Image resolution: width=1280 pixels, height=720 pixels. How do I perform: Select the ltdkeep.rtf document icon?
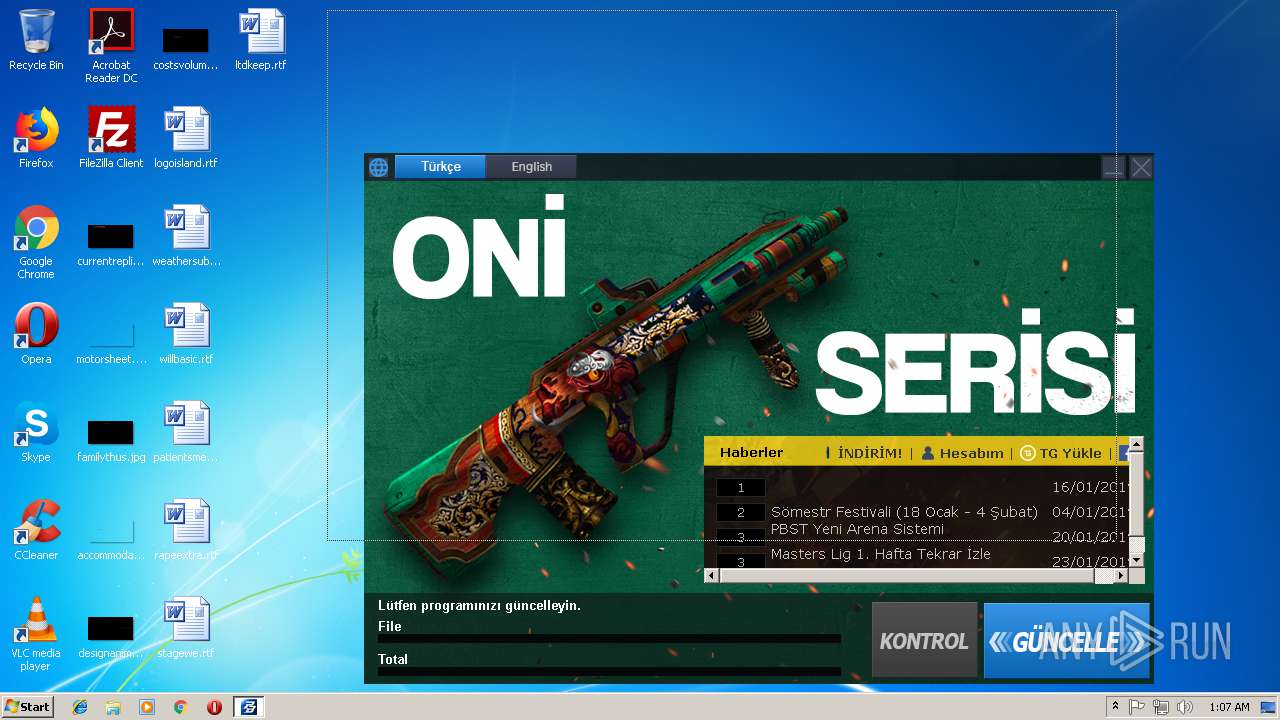coord(261,40)
